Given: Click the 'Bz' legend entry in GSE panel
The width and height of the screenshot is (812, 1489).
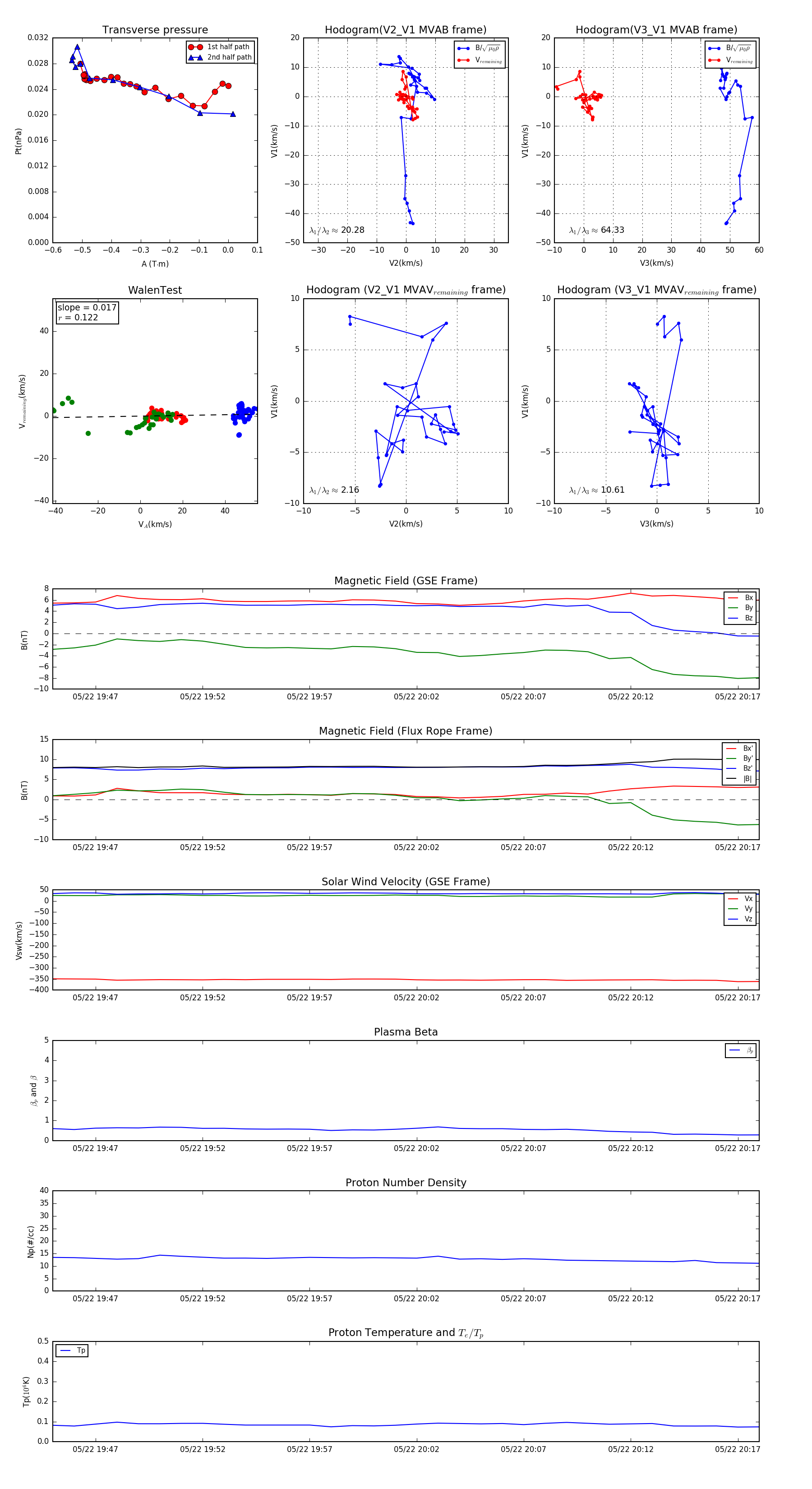Looking at the screenshot, I should pos(741,619).
